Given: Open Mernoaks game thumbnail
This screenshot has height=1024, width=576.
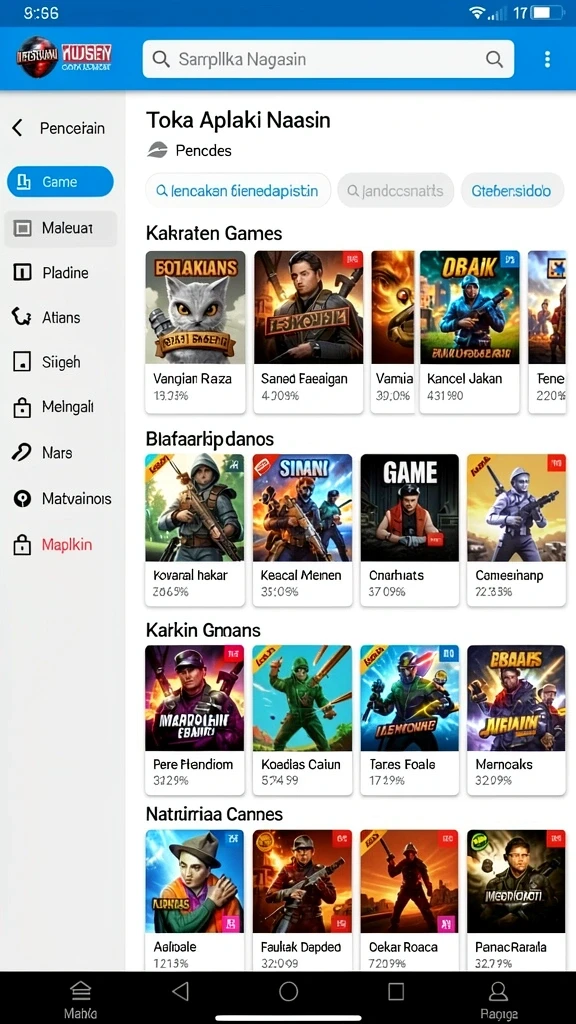Looking at the screenshot, I should [x=516, y=697].
